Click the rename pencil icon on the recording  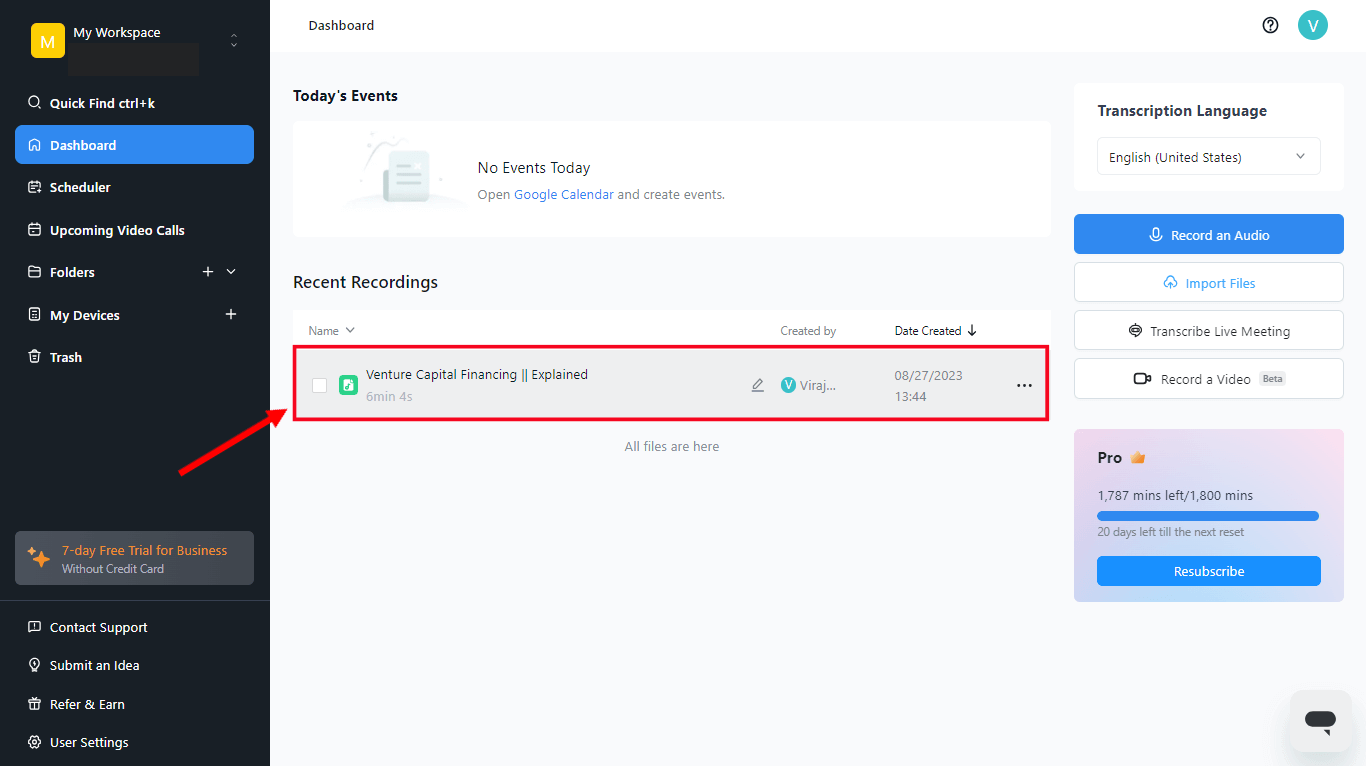[757, 384]
